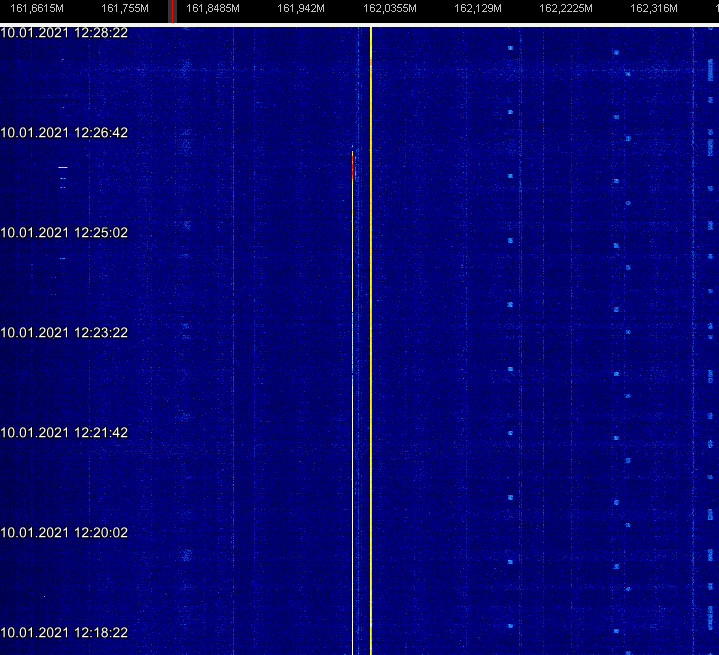Click the strong yellow carrier line in waterfall
This screenshot has height=655, width=719.
click(x=371, y=341)
